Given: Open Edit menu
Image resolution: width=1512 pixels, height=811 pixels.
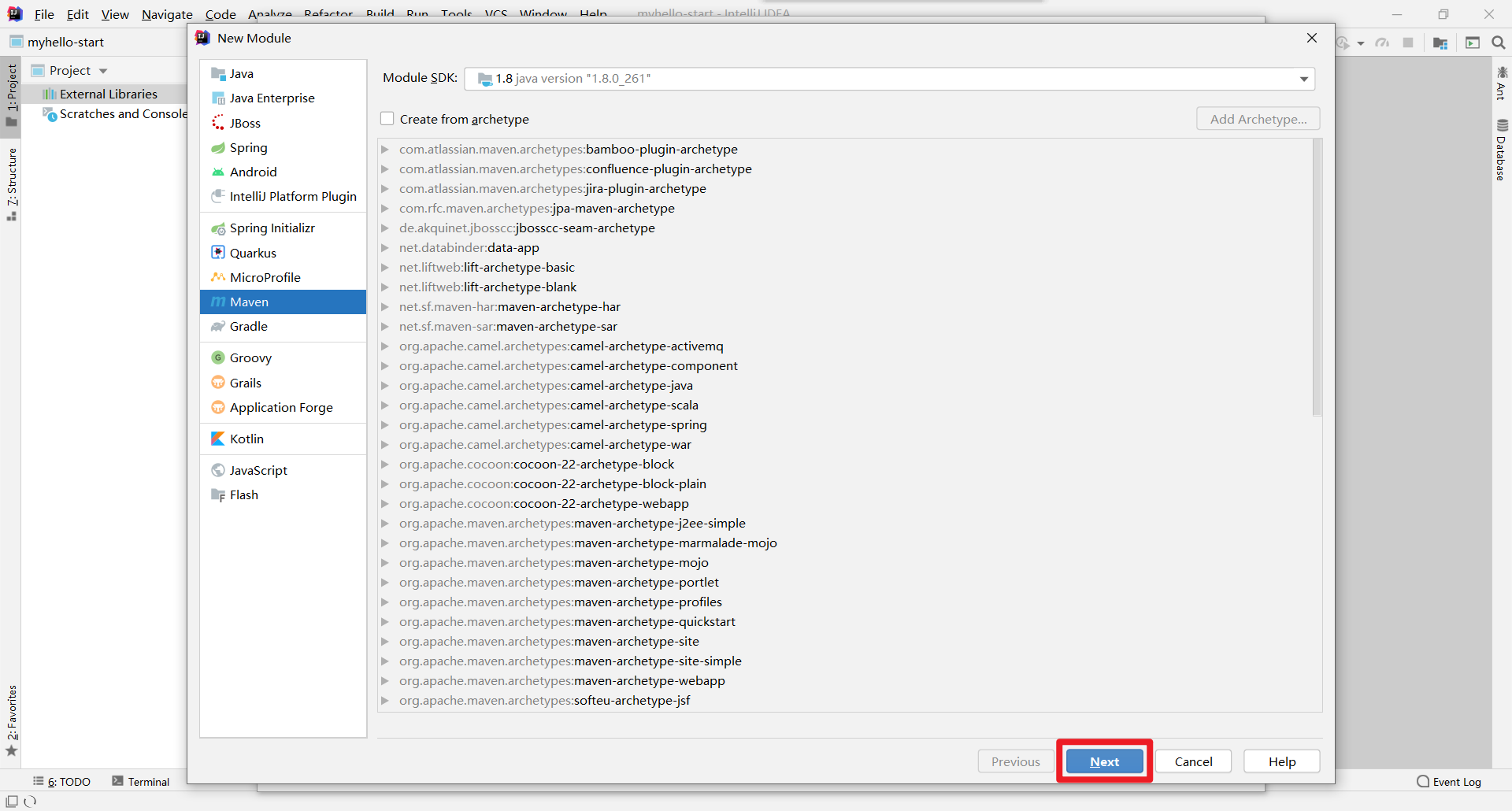Looking at the screenshot, I should coord(77,14).
